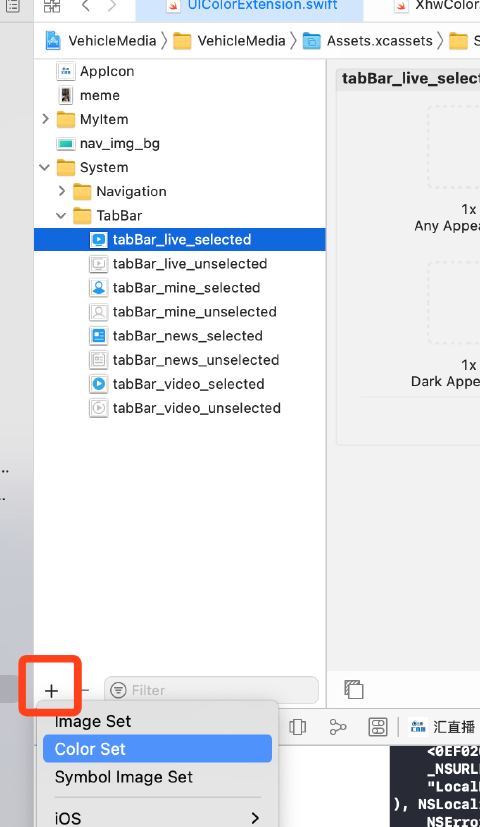The width and height of the screenshot is (480, 827).
Task: Open the iOS submenu
Action: [157, 818]
